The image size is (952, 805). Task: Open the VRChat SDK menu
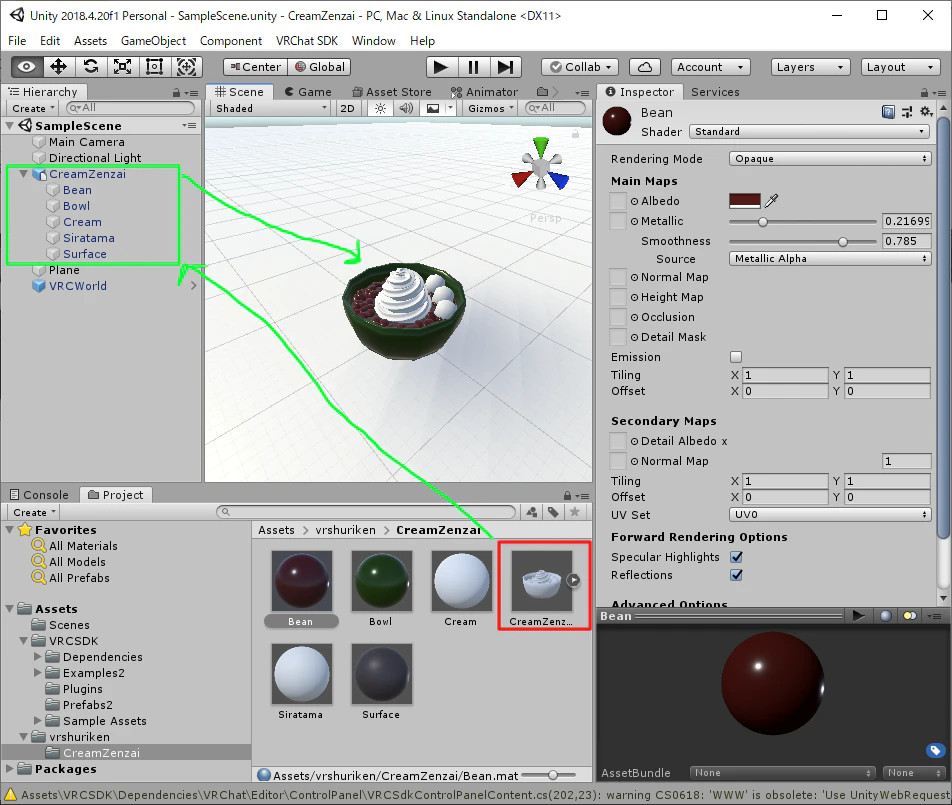pos(307,41)
